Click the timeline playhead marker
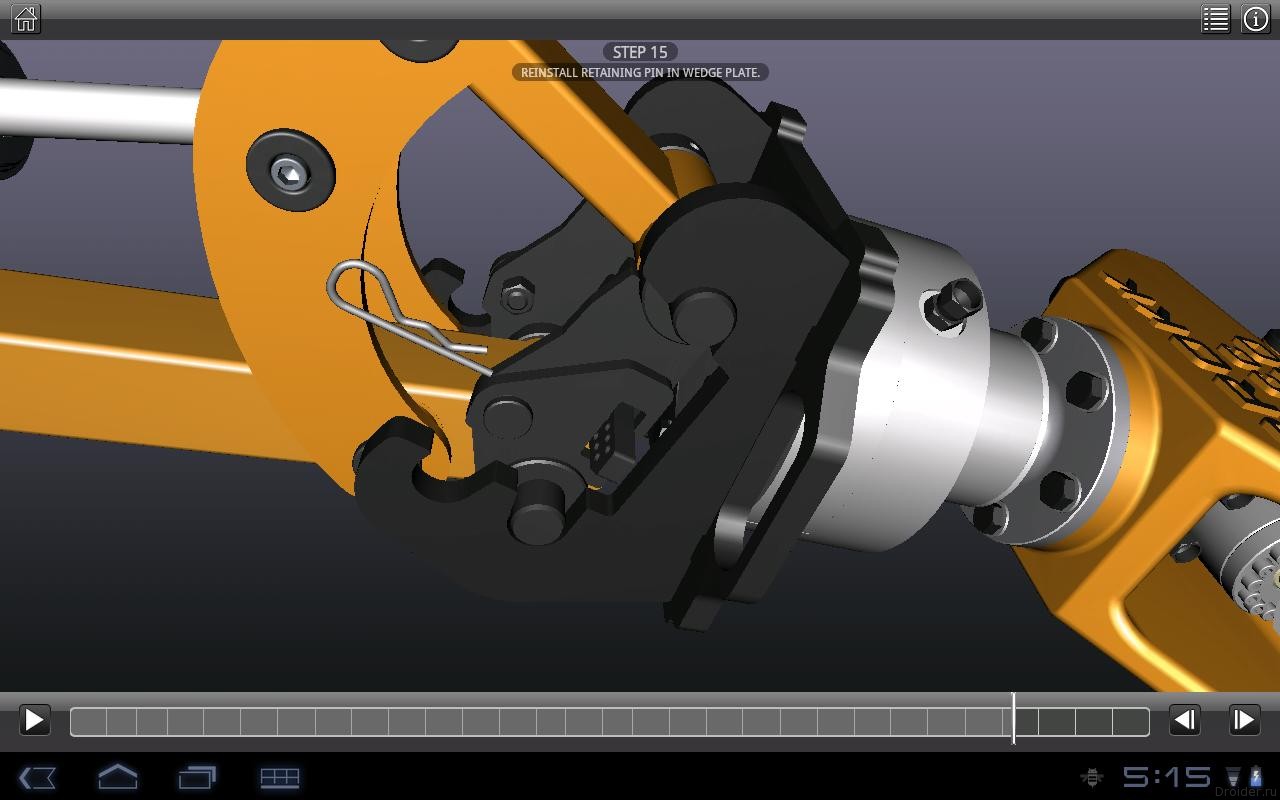Image resolution: width=1280 pixels, height=800 pixels. tap(1014, 720)
